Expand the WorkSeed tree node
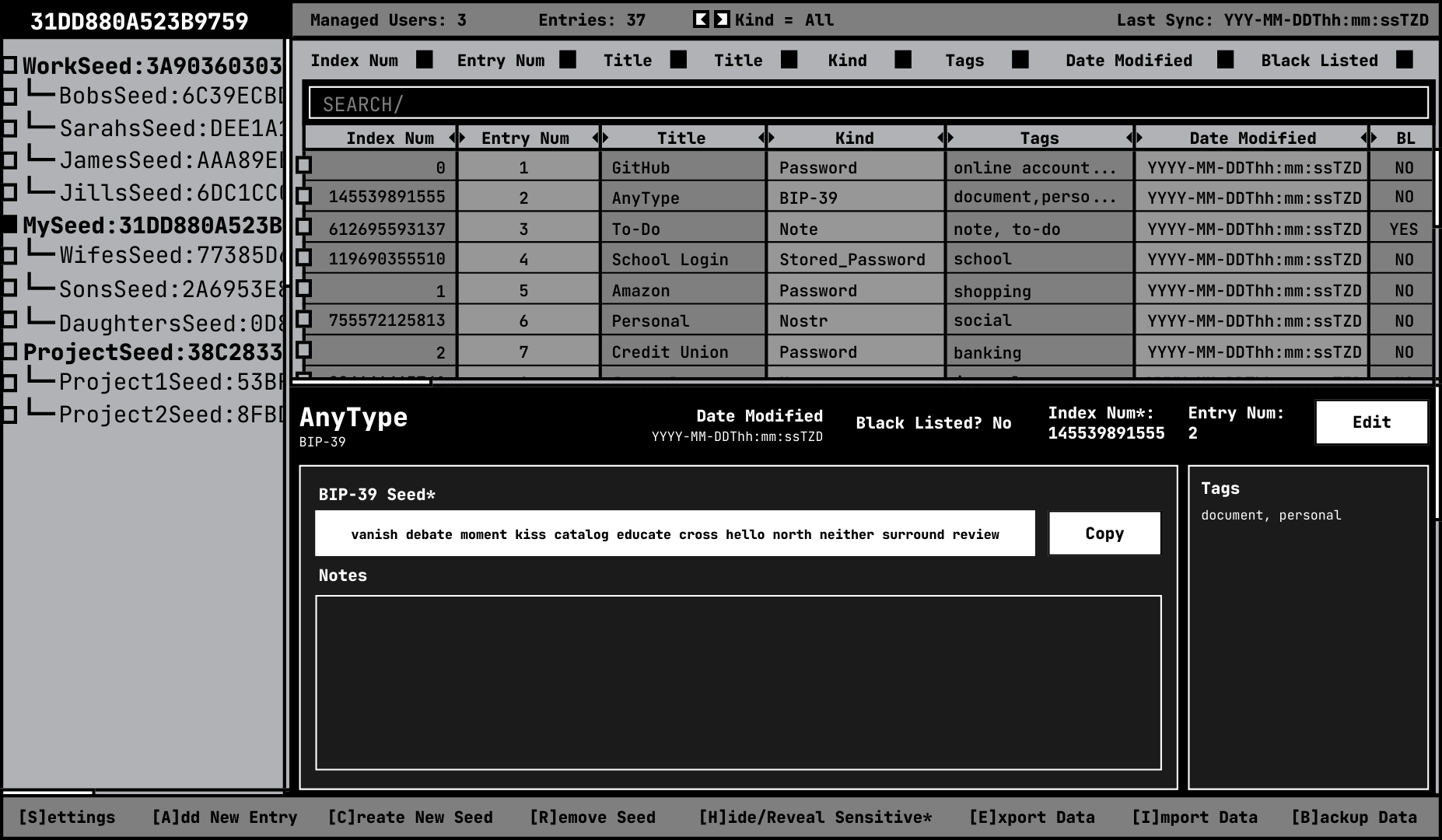 click(9, 65)
